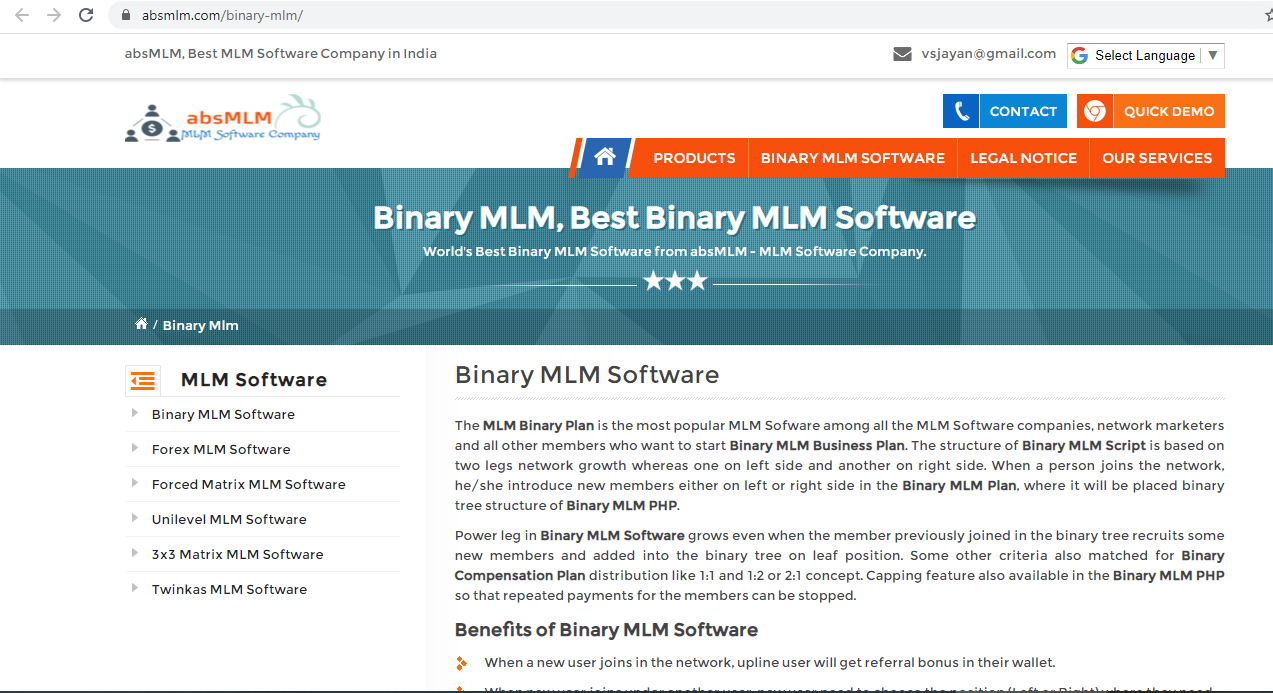Click the Our Services menu item
The image size is (1273, 693).
coord(1157,157)
